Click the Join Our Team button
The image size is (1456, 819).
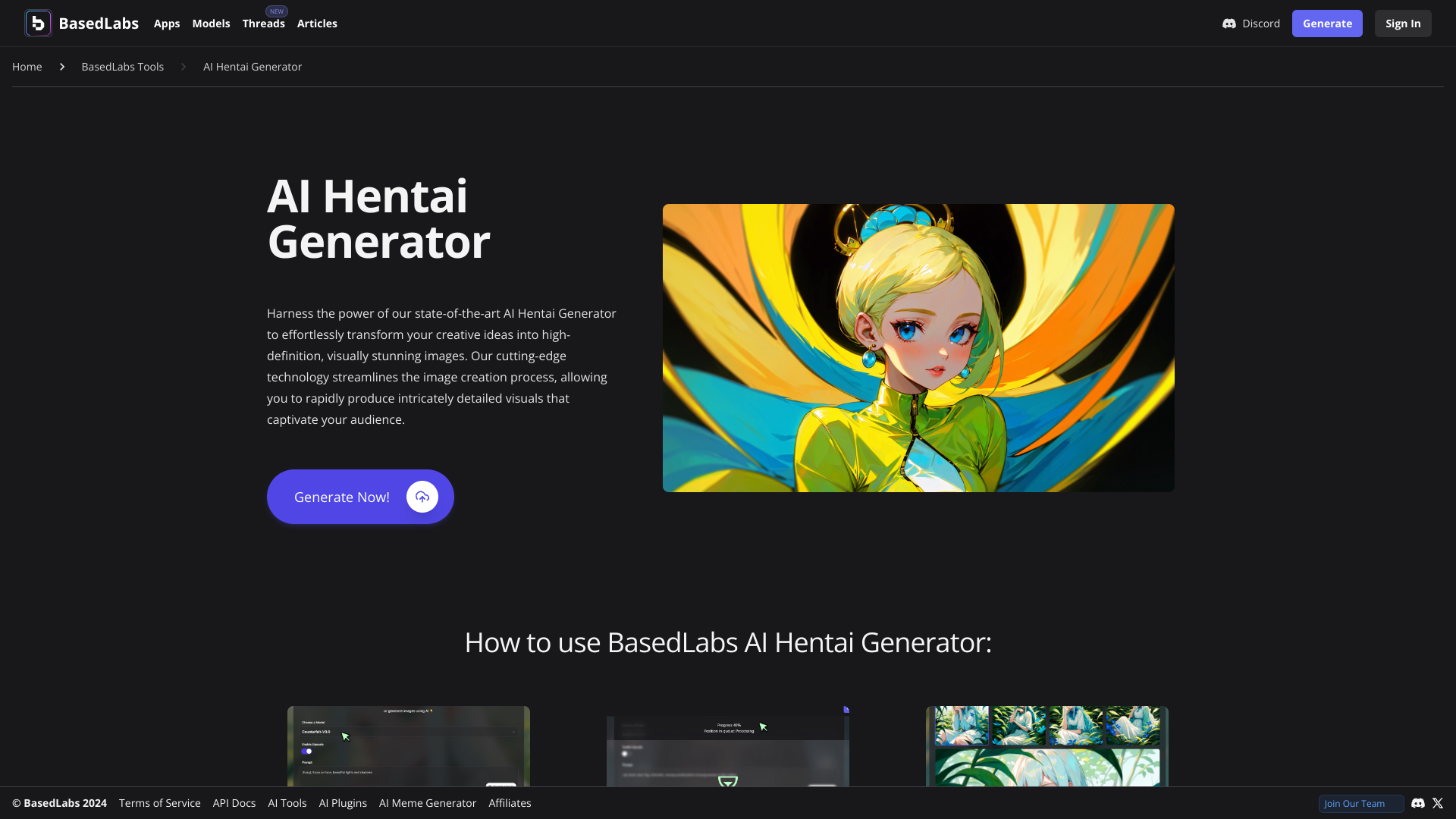(1361, 804)
